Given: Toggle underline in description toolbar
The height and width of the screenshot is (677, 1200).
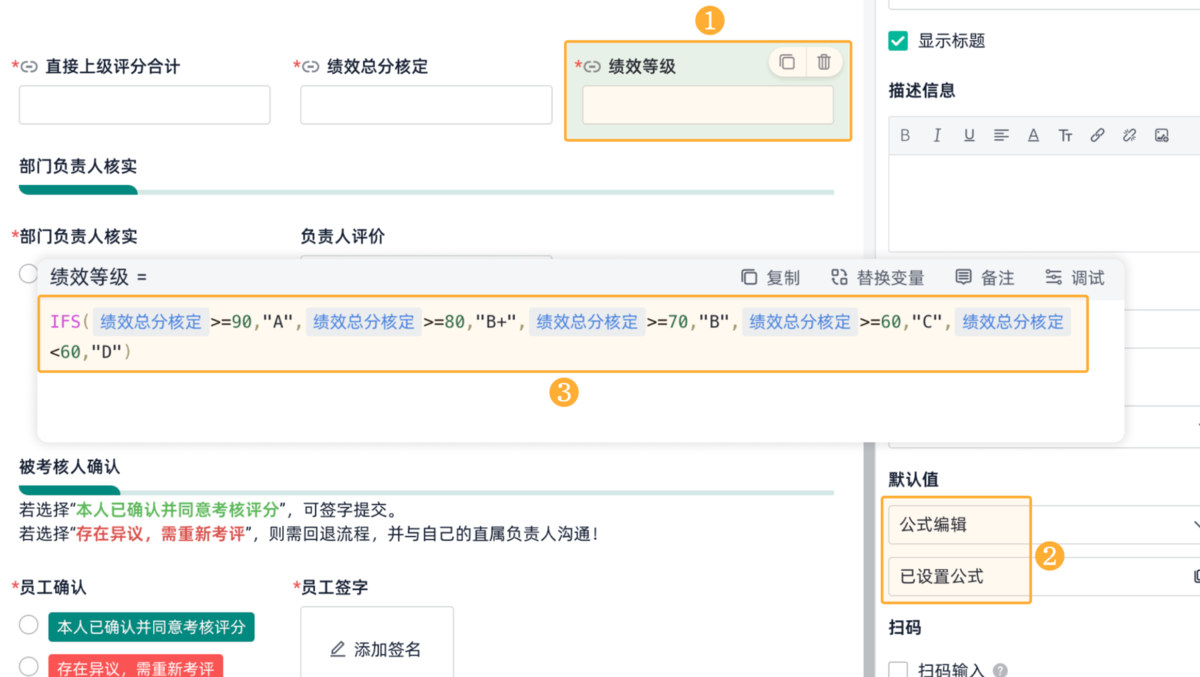Looking at the screenshot, I should click(x=969, y=135).
